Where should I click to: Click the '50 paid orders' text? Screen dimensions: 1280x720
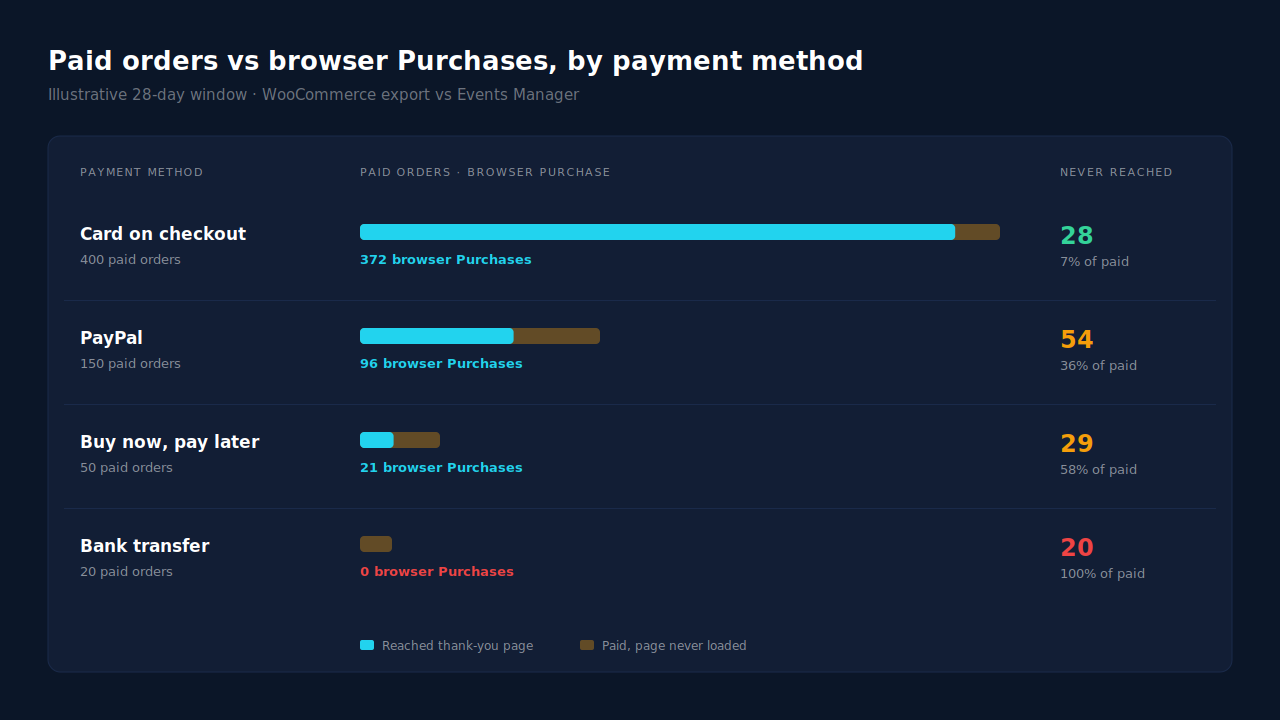click(126, 468)
